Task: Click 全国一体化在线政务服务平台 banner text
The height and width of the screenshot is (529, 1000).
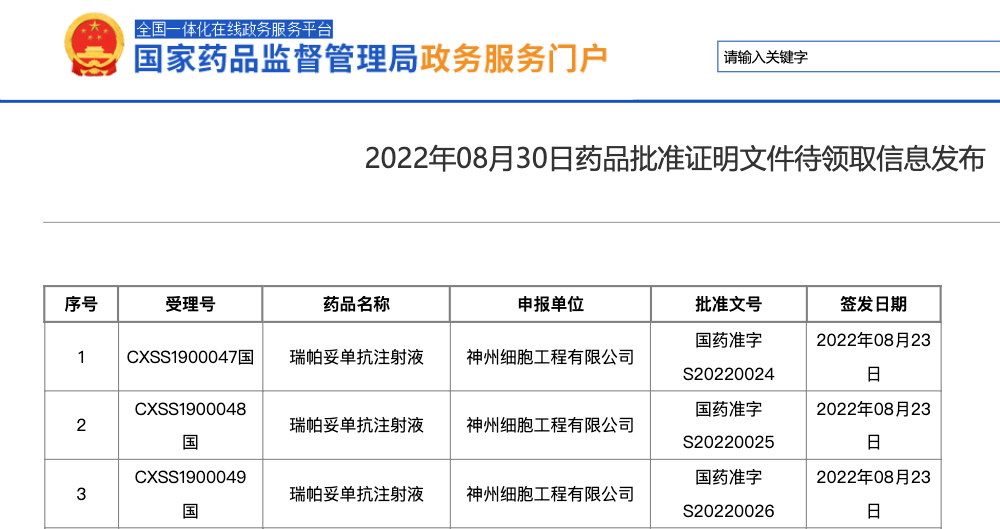Action: click(234, 29)
